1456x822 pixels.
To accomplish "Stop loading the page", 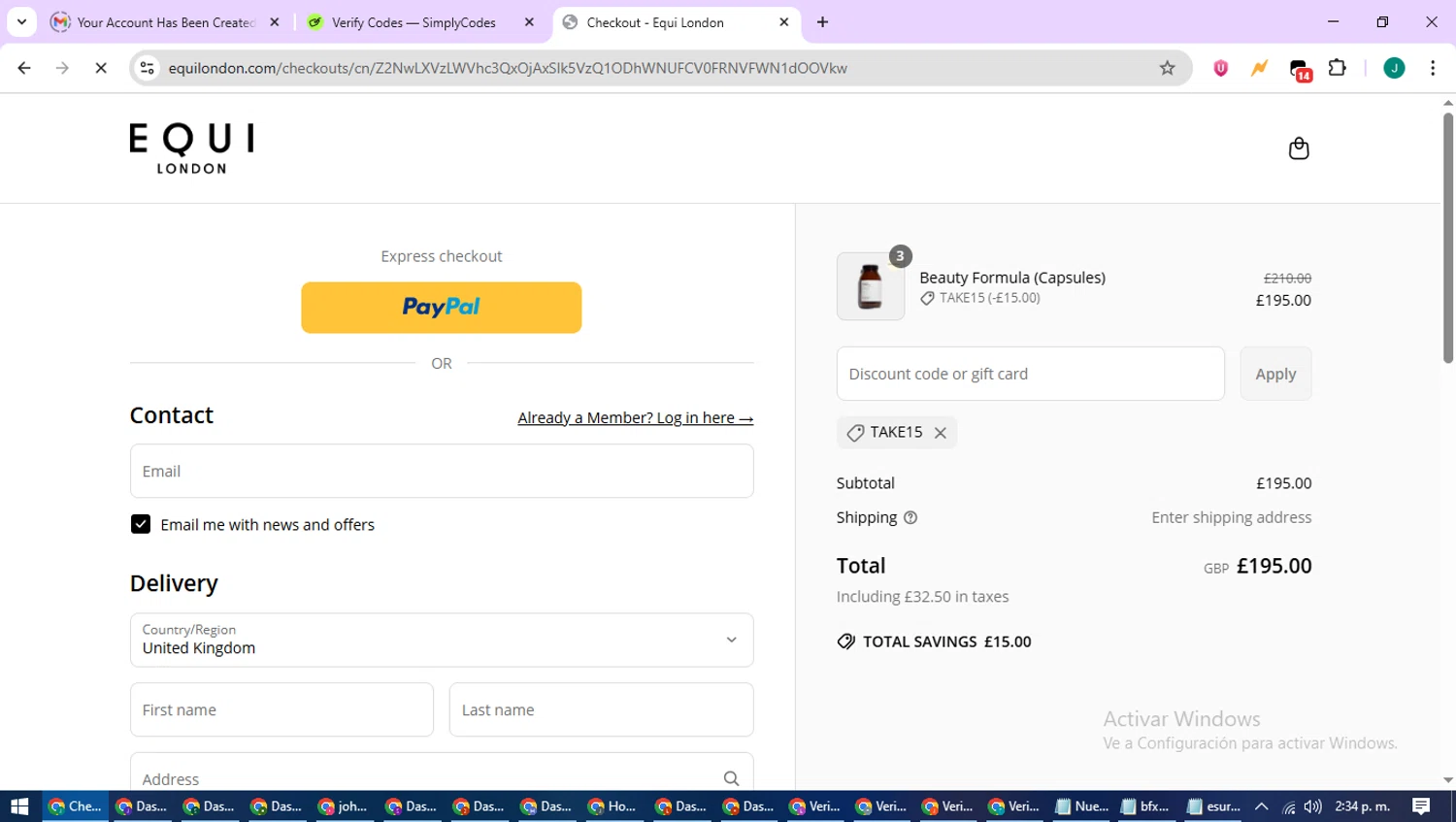I will pos(101,68).
